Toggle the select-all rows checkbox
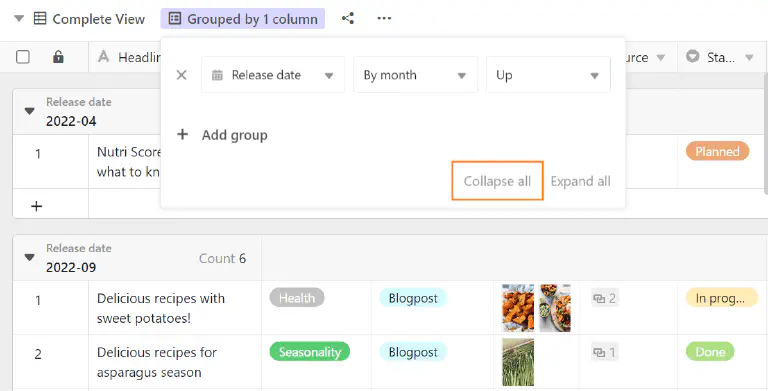The image size is (768, 391). 23,57
